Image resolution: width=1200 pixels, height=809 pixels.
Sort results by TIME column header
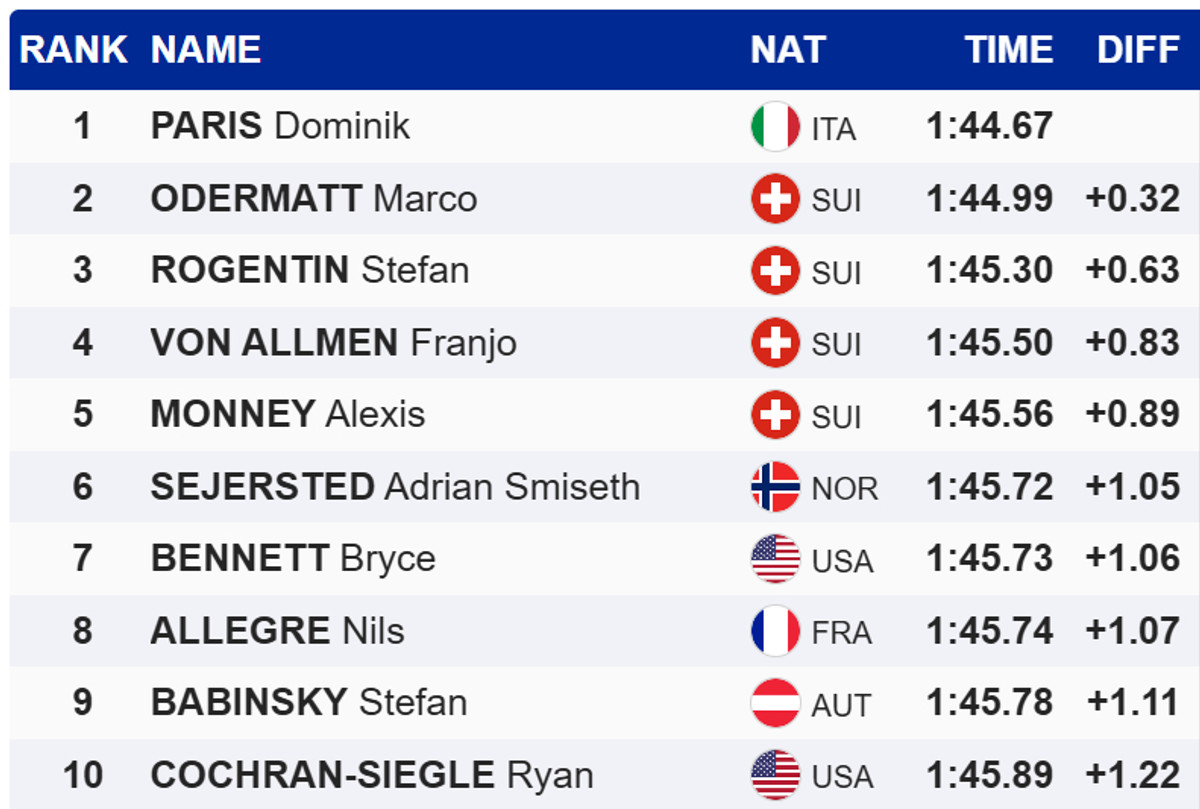coord(1008,50)
